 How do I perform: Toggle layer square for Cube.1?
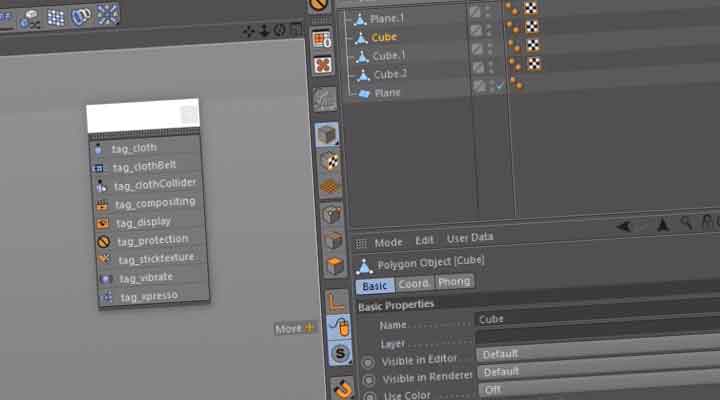click(x=478, y=49)
